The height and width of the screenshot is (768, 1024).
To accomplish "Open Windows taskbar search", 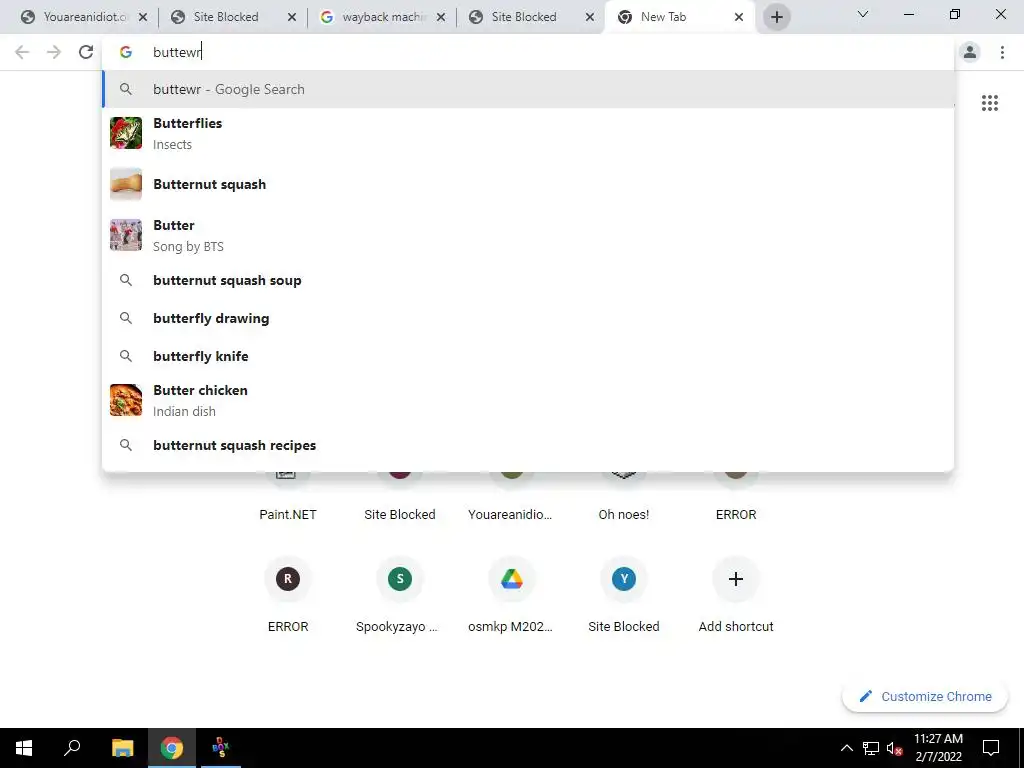I will click(x=72, y=748).
